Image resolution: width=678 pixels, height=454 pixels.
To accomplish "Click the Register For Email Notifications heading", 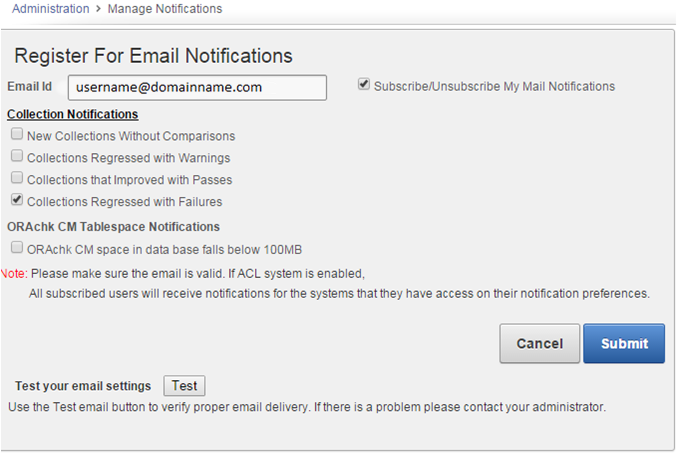I will point(154,55).
